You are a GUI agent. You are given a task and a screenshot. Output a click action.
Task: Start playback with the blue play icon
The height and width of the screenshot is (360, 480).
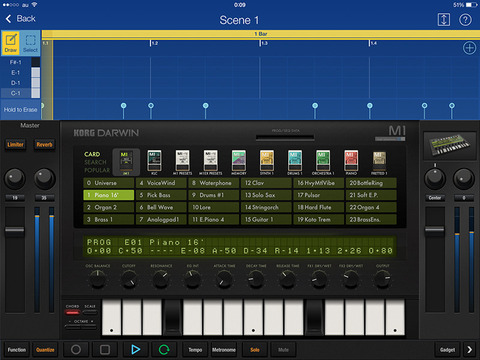pyautogui.click(x=135, y=349)
